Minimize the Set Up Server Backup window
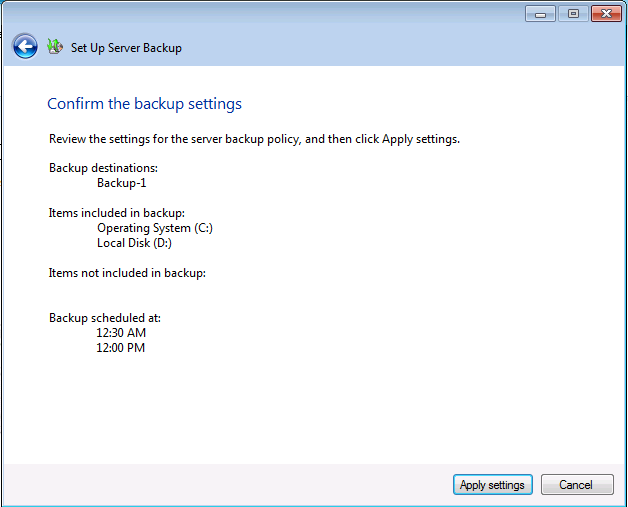 tap(541, 14)
